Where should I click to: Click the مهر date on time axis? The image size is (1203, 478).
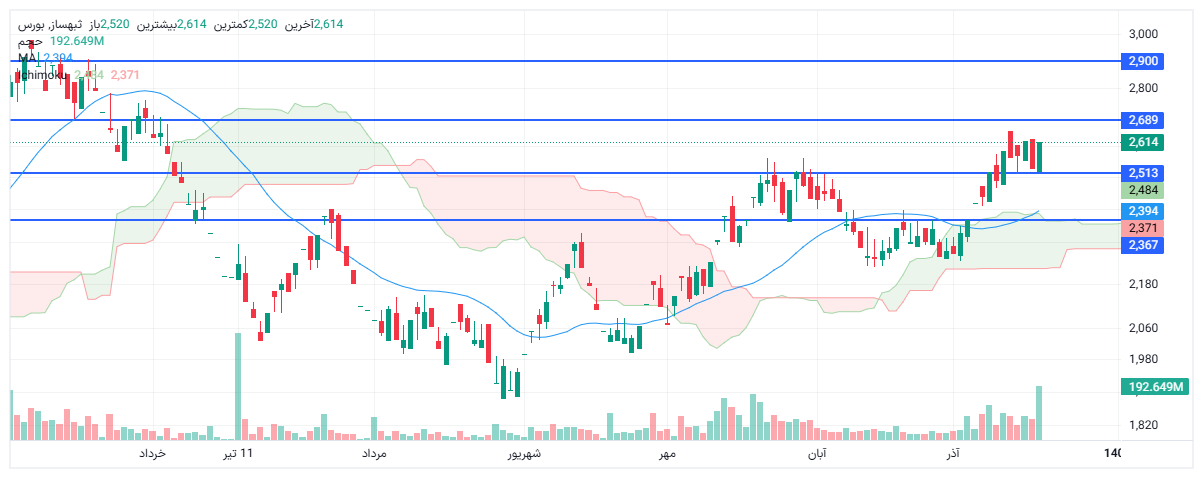click(667, 454)
